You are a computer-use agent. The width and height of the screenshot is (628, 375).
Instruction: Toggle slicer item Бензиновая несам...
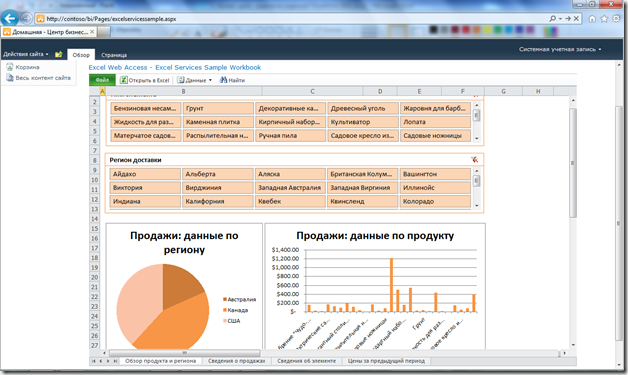[x=145, y=109]
